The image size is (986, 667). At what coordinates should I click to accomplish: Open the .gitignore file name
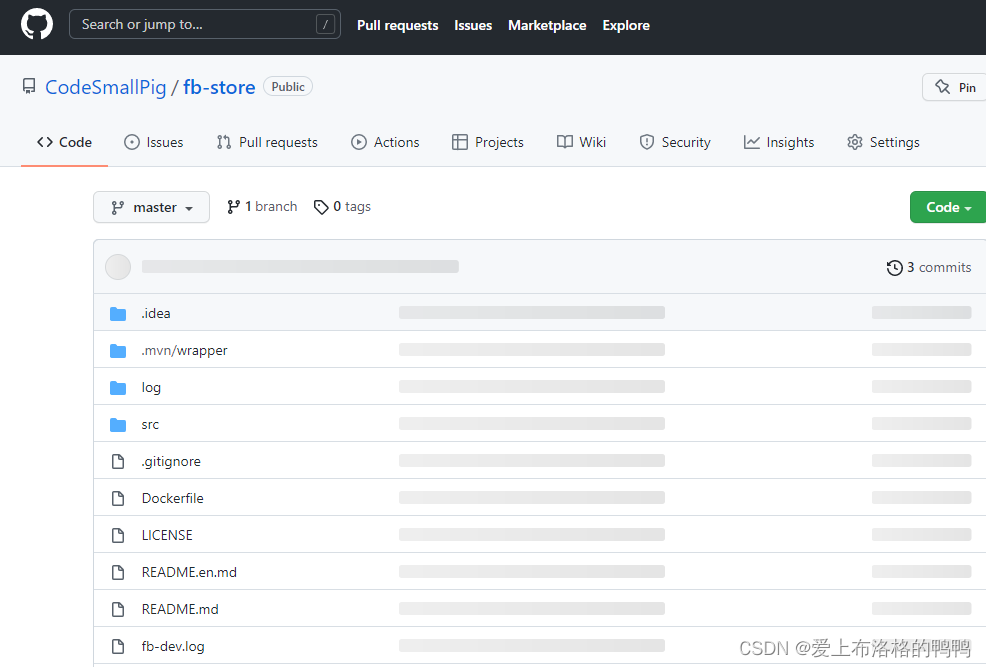point(171,461)
